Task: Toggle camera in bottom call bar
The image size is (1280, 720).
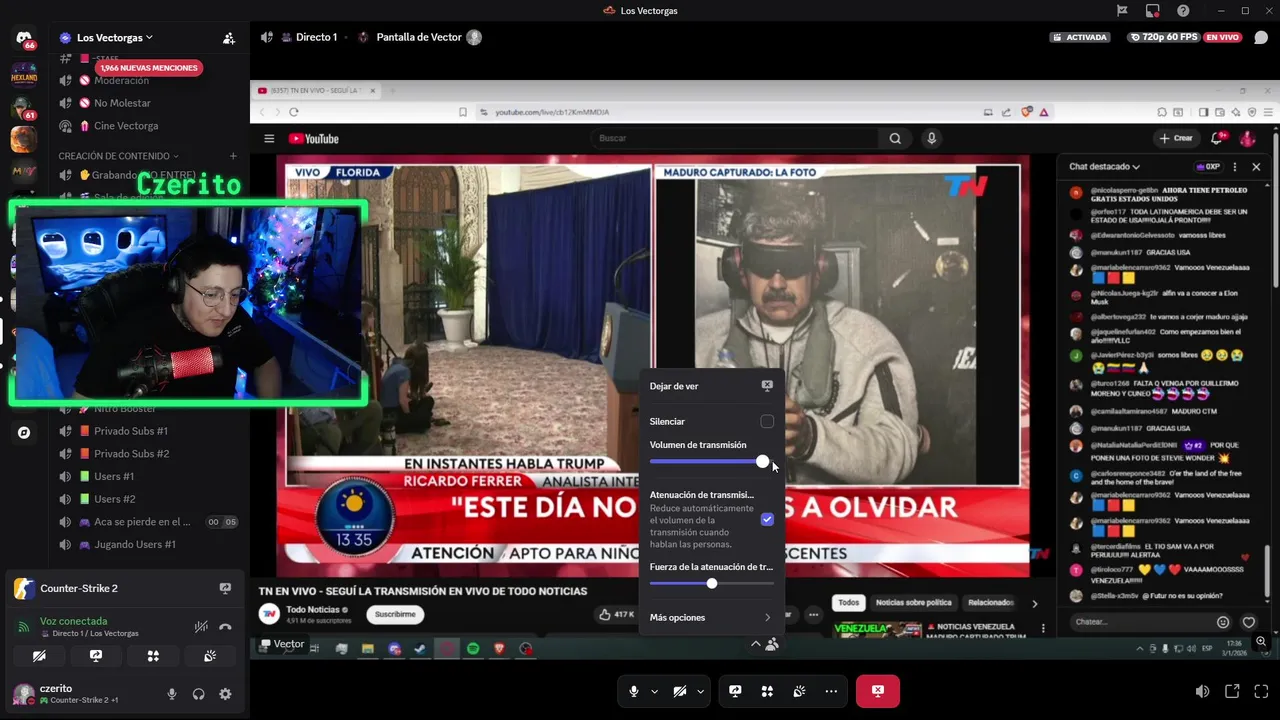Action: (x=679, y=691)
